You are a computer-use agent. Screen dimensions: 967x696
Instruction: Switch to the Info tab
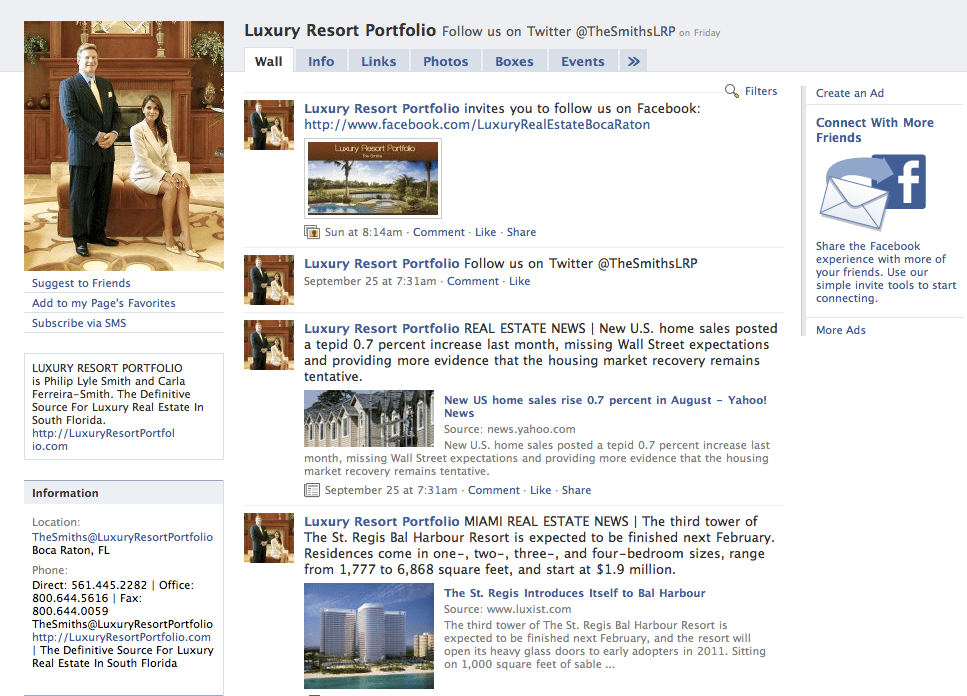[x=321, y=61]
